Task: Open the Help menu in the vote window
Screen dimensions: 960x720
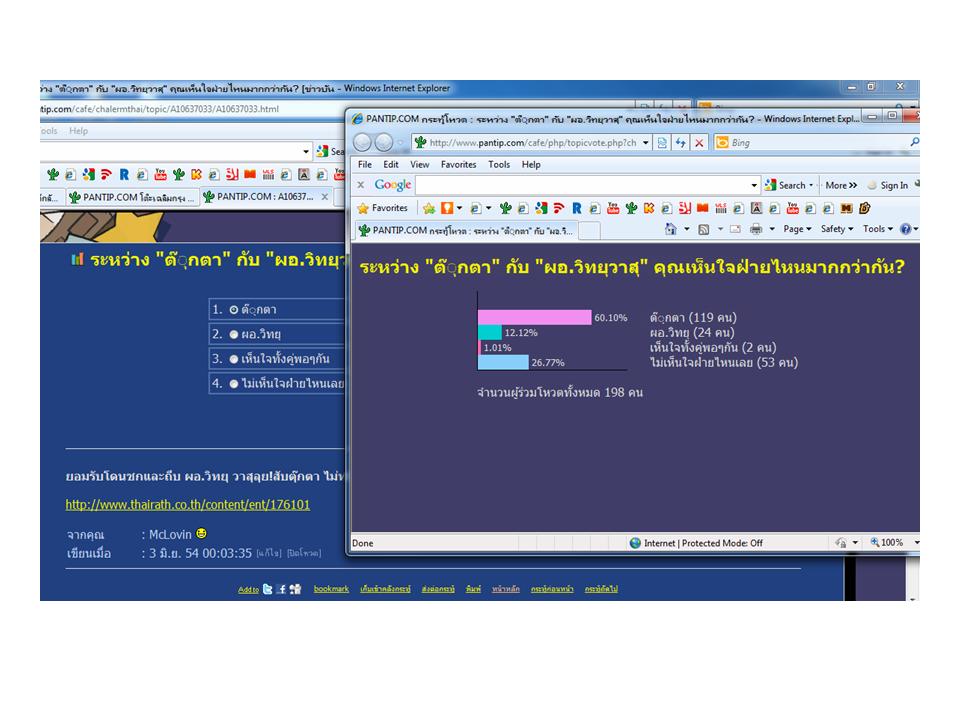Action: [531, 165]
